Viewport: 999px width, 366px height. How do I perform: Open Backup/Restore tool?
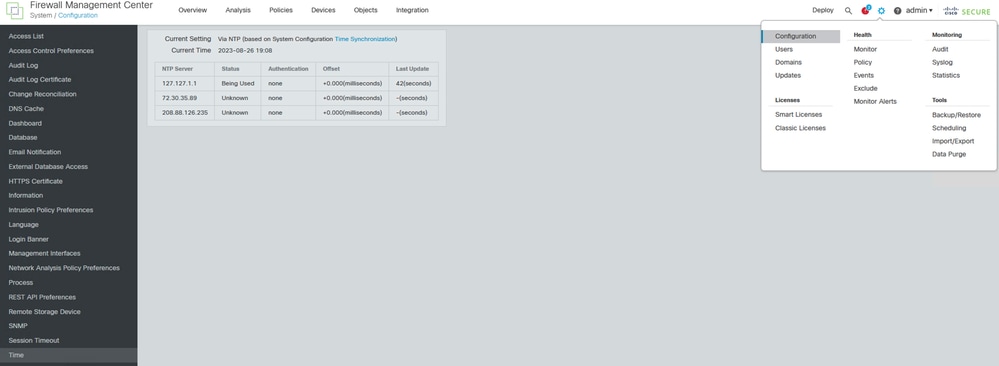point(956,115)
